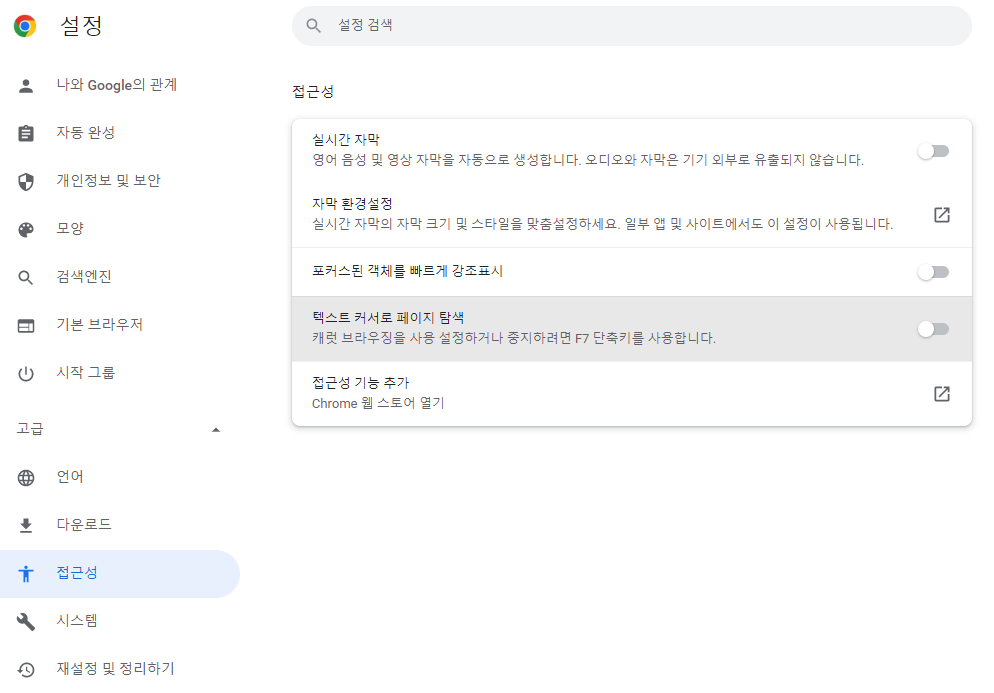Open 개인정보 및 보안 section
The width and height of the screenshot is (994, 693).
click(x=120, y=181)
